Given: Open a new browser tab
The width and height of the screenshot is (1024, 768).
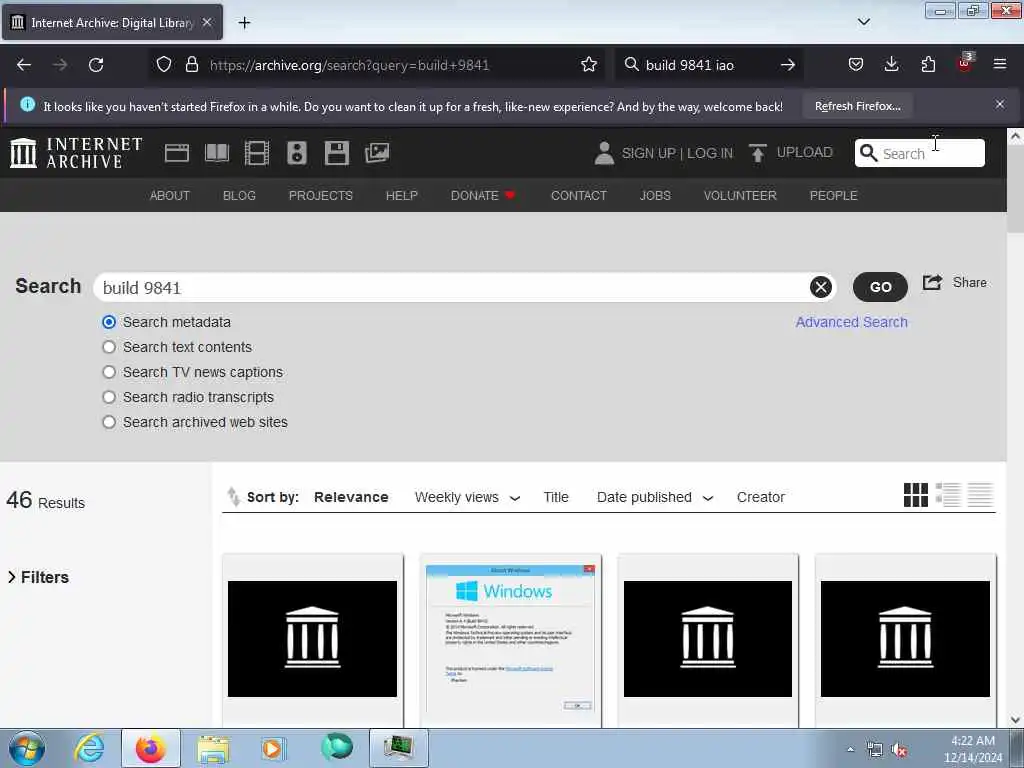Looking at the screenshot, I should point(244,23).
